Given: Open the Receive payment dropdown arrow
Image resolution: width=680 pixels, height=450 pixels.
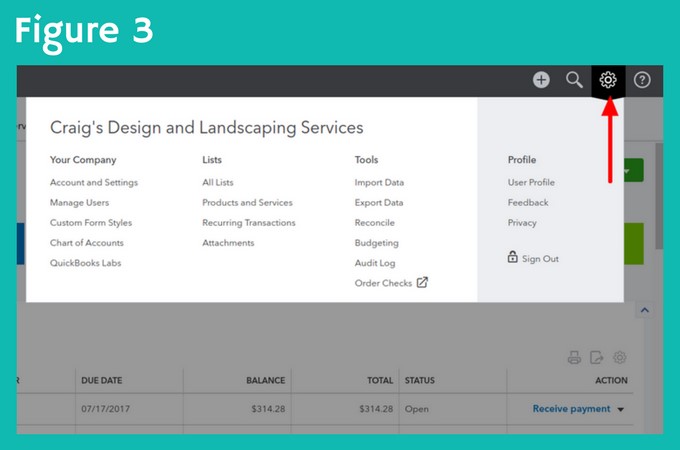Looking at the screenshot, I should 621,409.
